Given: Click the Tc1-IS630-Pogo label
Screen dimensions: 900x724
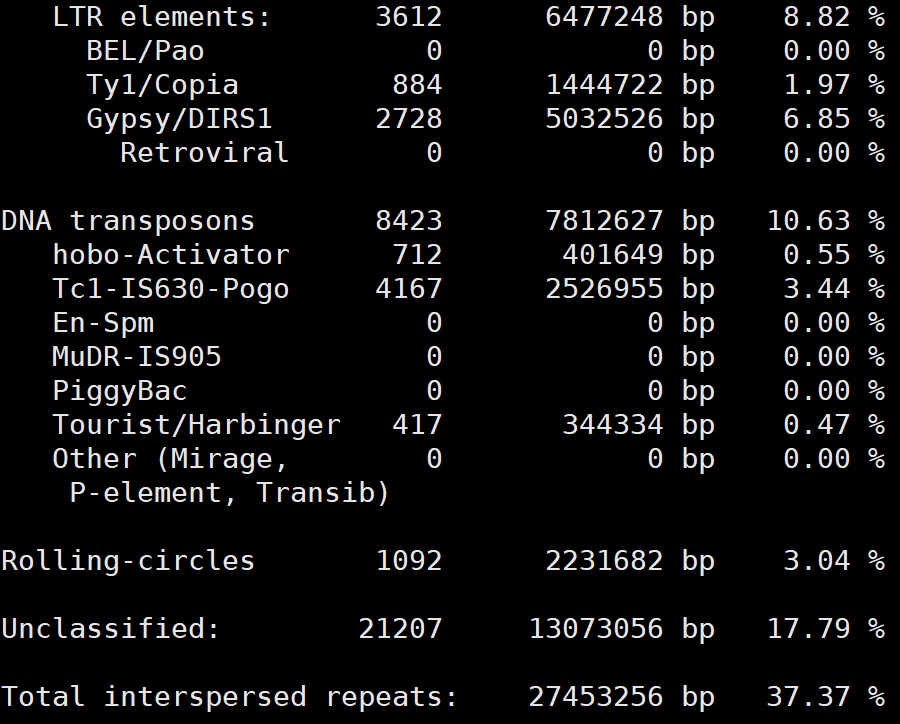Looking at the screenshot, I should pos(170,289).
